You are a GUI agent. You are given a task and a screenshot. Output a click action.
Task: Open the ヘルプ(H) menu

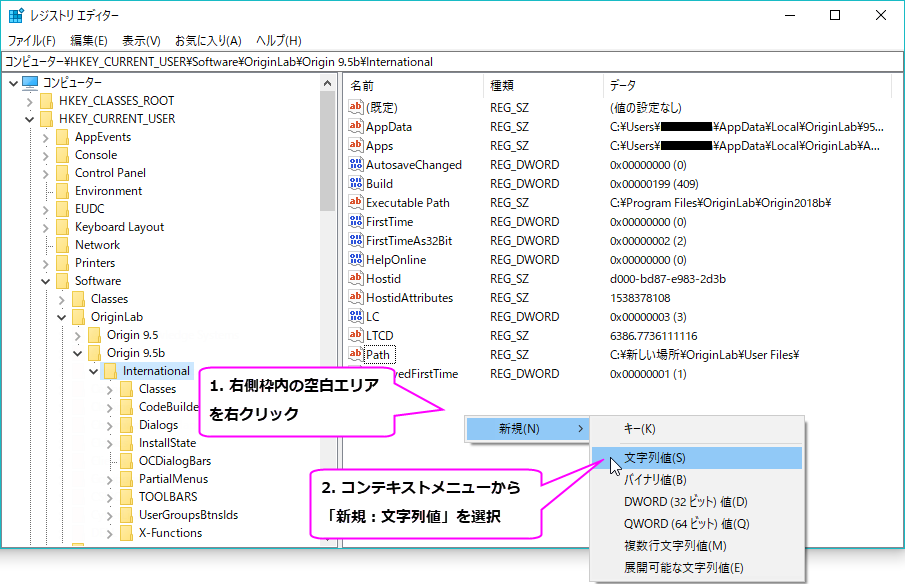(x=278, y=40)
